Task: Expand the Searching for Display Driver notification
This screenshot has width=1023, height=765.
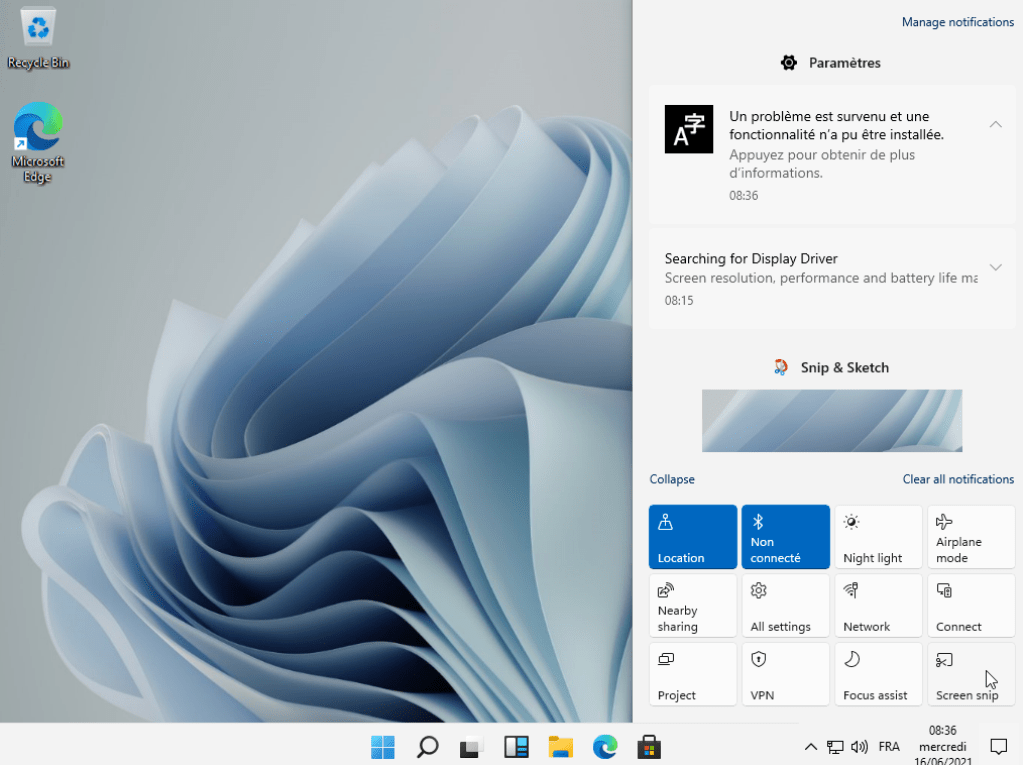Action: tap(995, 267)
